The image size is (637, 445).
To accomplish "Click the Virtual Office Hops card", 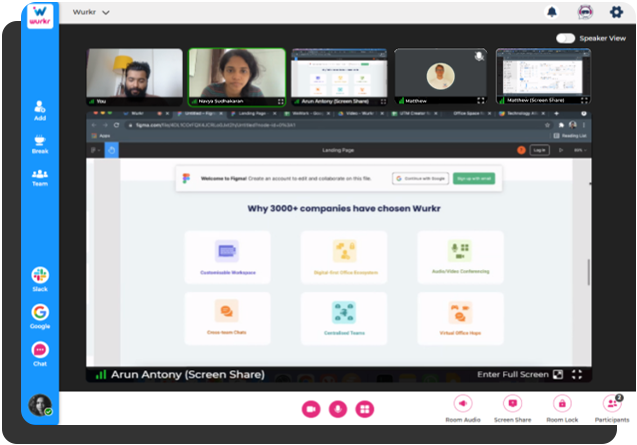I will 460,318.
